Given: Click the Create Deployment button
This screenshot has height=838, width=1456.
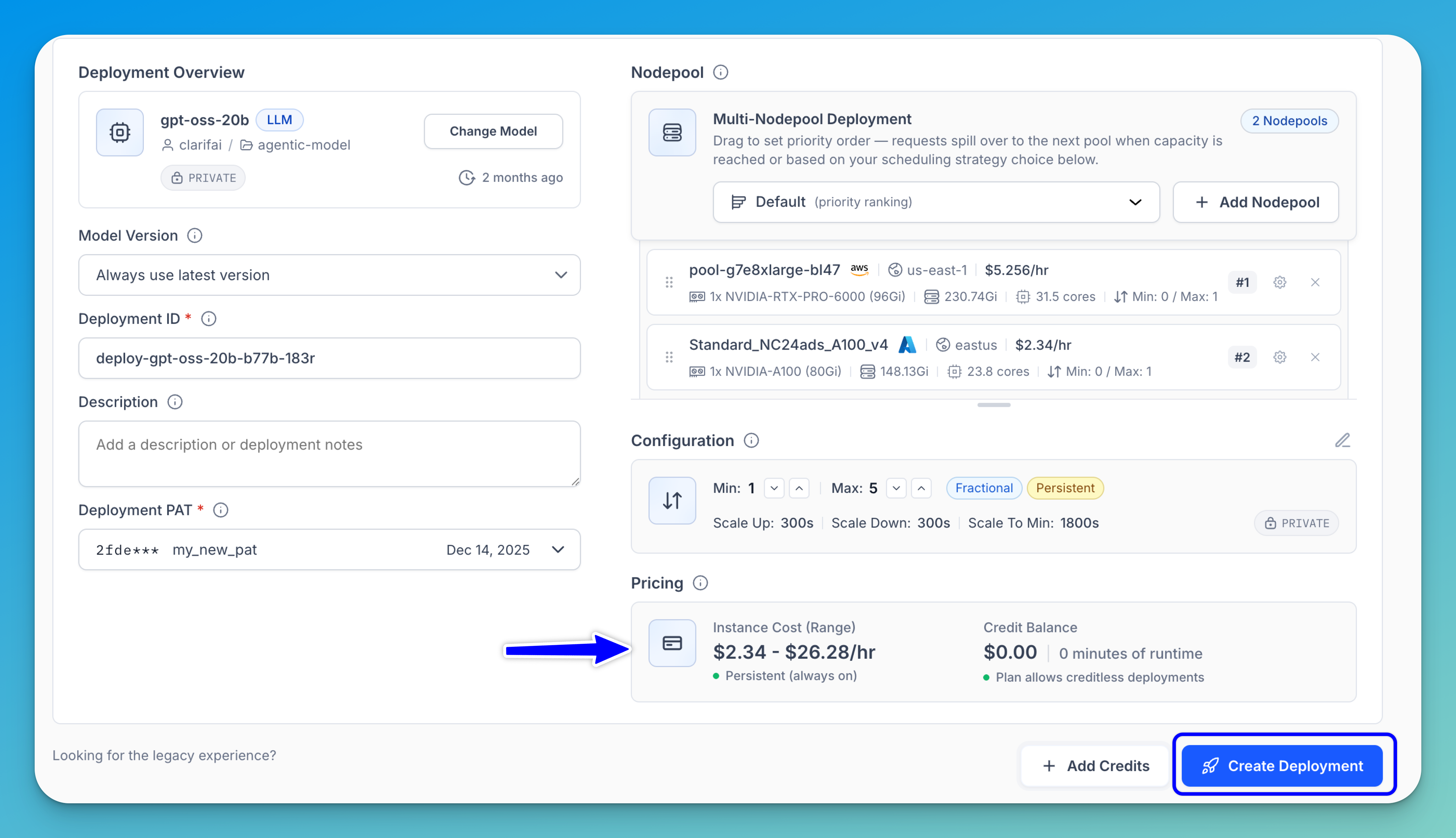Looking at the screenshot, I should [x=1282, y=766].
